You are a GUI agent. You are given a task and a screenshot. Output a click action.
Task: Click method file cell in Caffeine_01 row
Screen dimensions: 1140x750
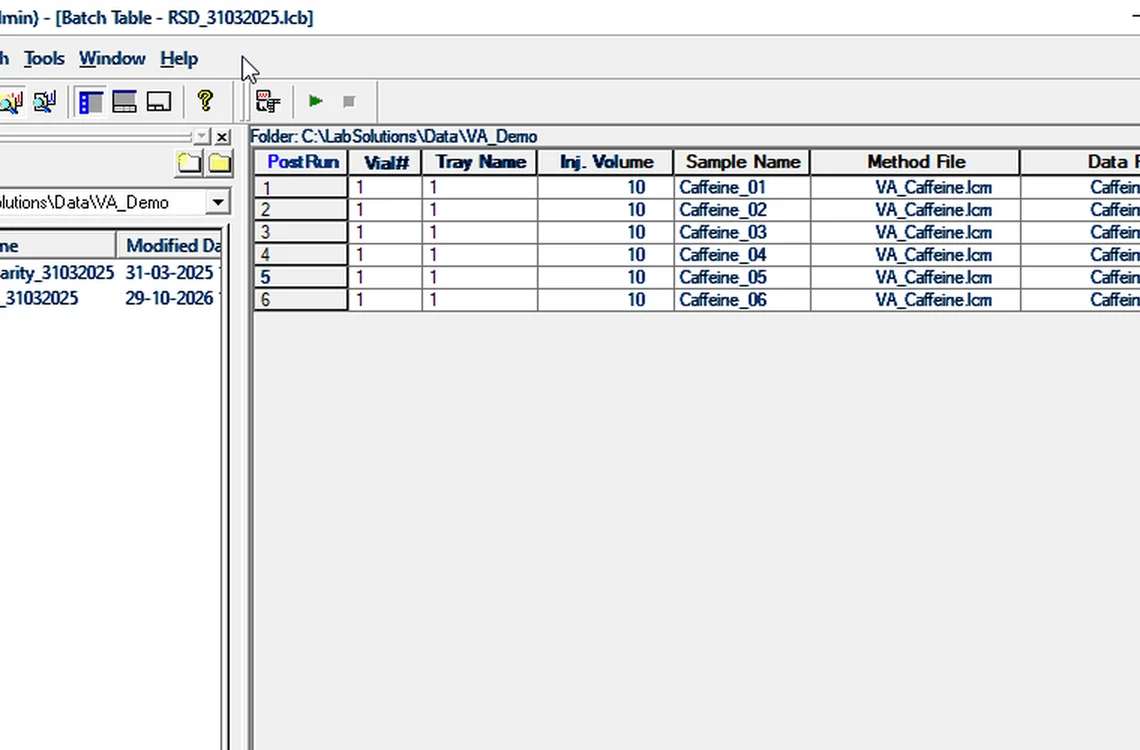coord(915,188)
